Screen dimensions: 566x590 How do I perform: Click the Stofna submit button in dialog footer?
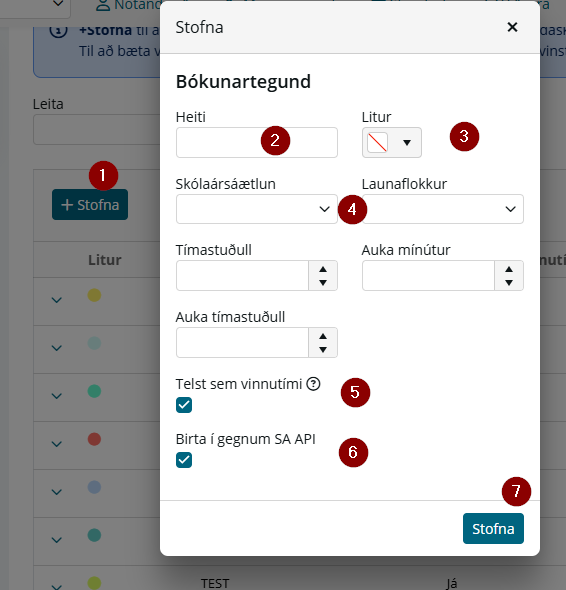(493, 529)
